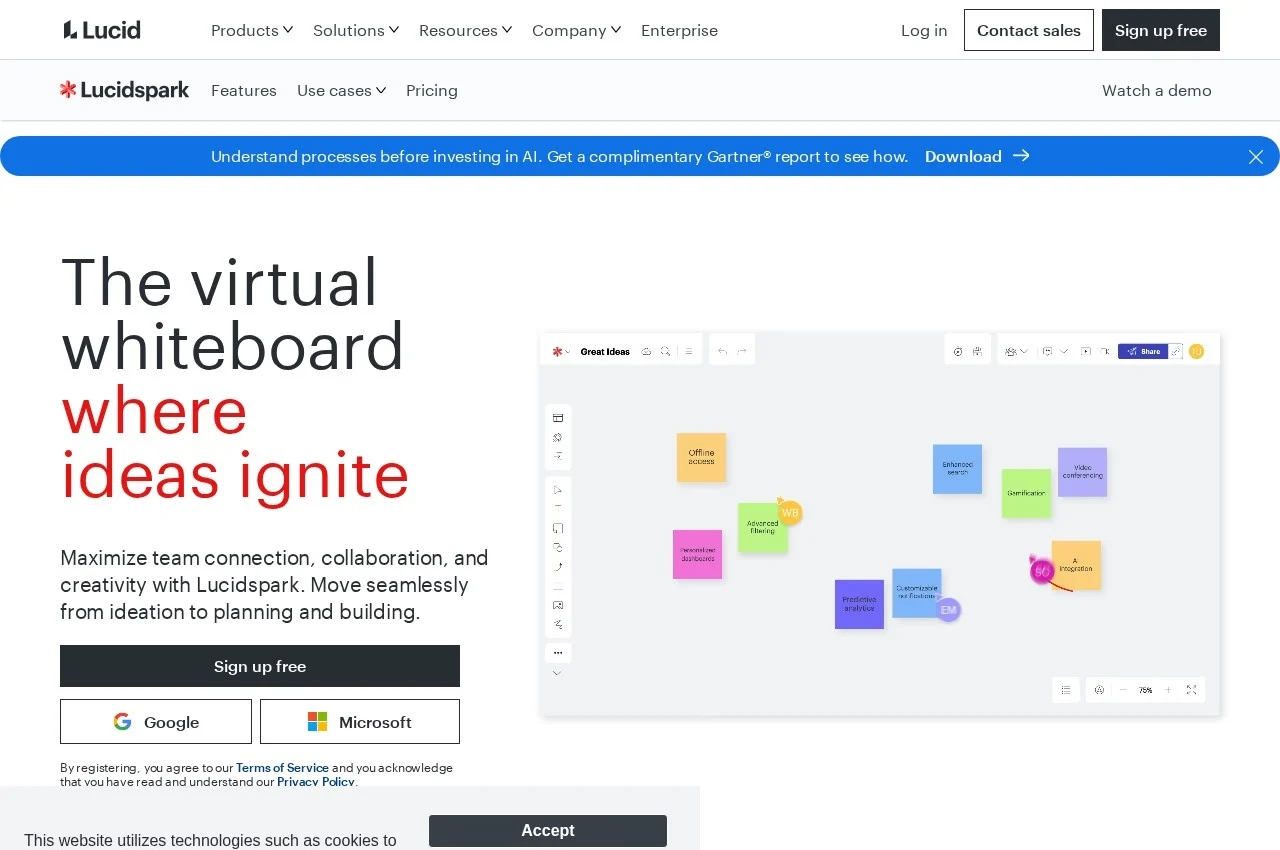Expand the Company dropdown
Image resolution: width=1280 pixels, height=850 pixels.
pos(577,30)
